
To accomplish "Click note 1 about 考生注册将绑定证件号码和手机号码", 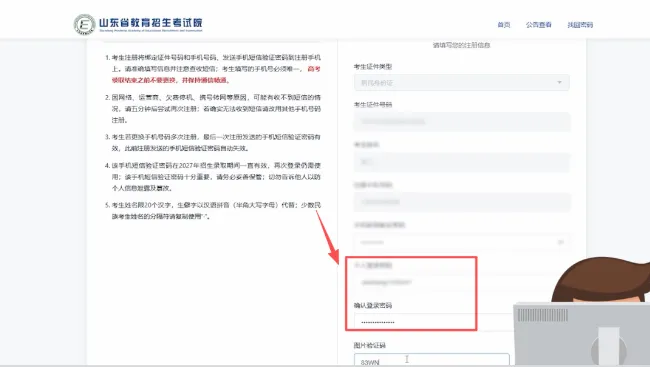I will coord(212,68).
